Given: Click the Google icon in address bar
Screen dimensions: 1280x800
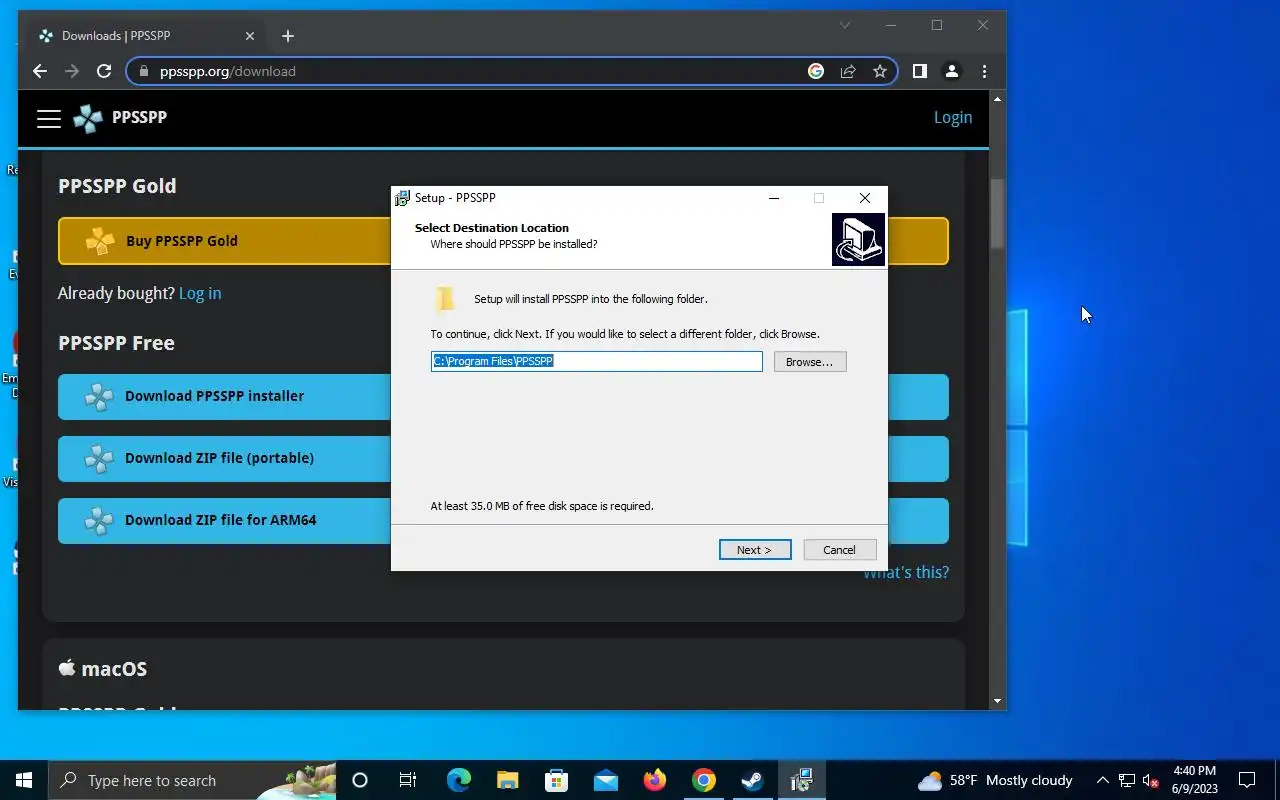Looking at the screenshot, I should [816, 71].
